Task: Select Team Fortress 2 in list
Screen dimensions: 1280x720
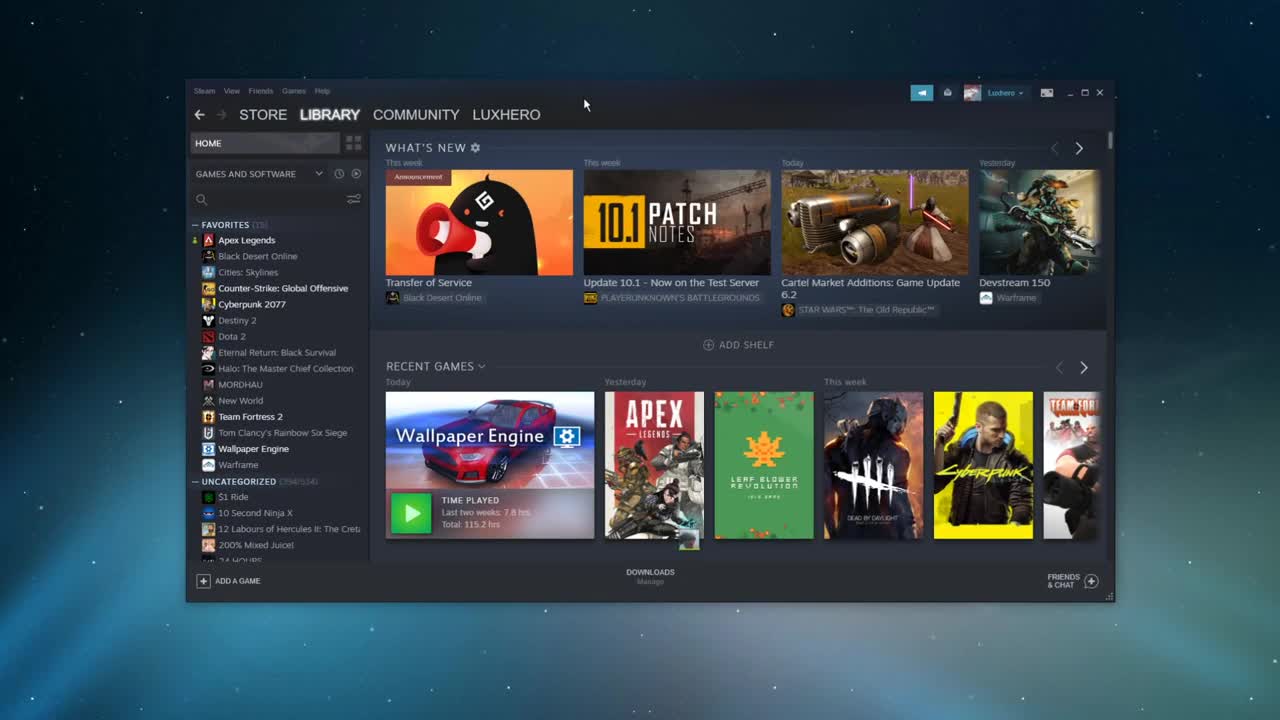Action: [x=250, y=417]
